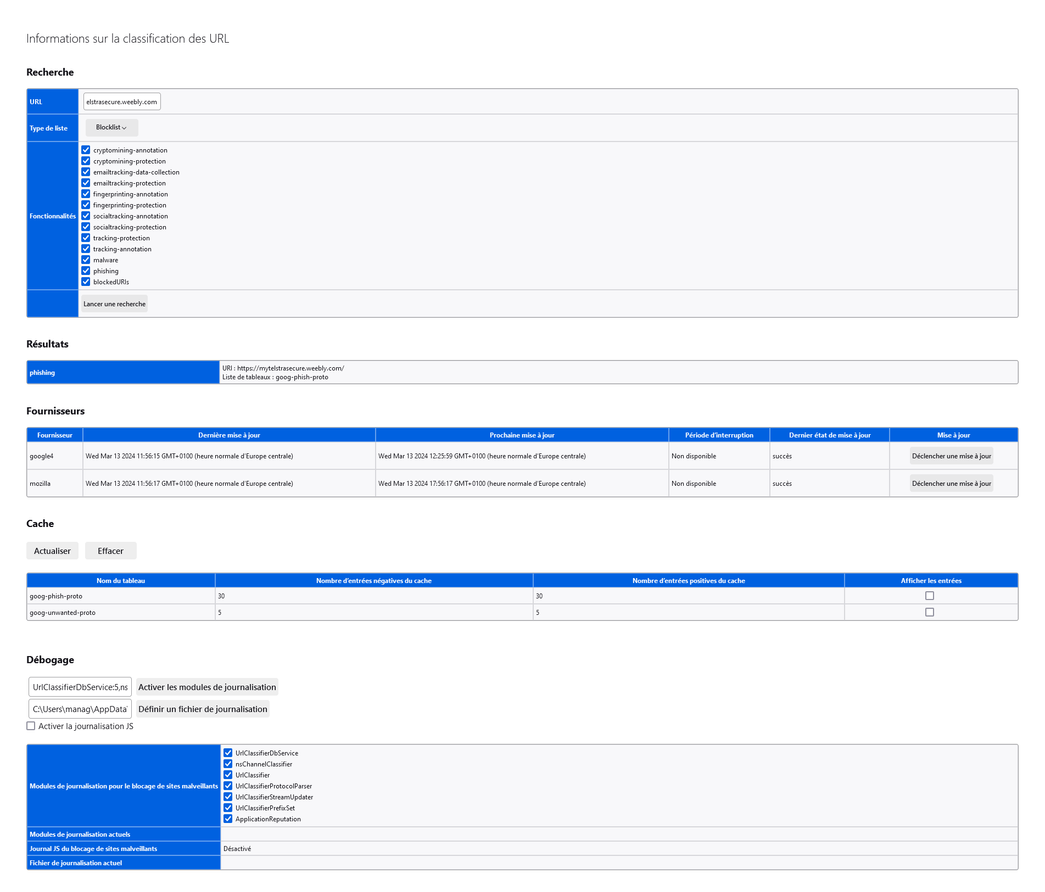Uncheck cryptomining-annotation feature
The height and width of the screenshot is (892, 1045).
pos(86,150)
